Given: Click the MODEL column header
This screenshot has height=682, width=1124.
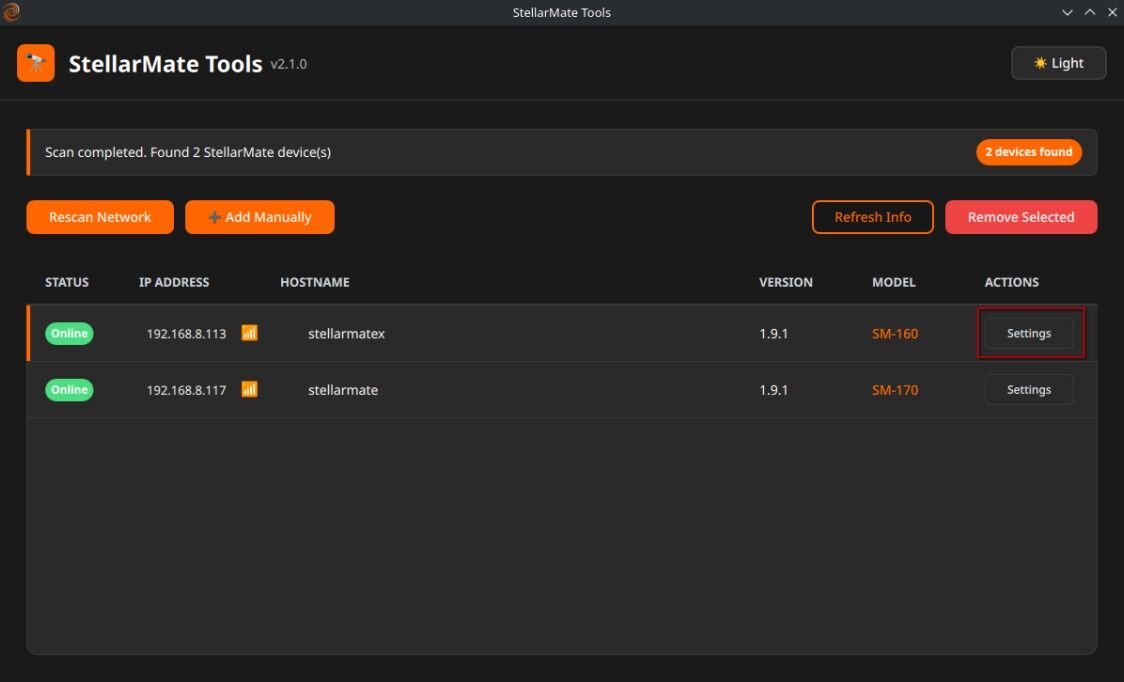Looking at the screenshot, I should coord(893,282).
